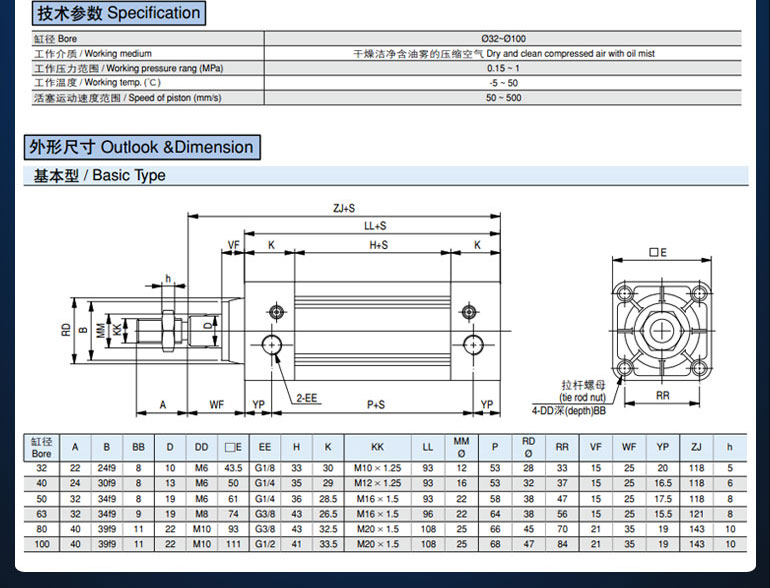Viewport: 770px width, 588px height.
Task: Select the LL+S dimension label
Action: tap(374, 227)
